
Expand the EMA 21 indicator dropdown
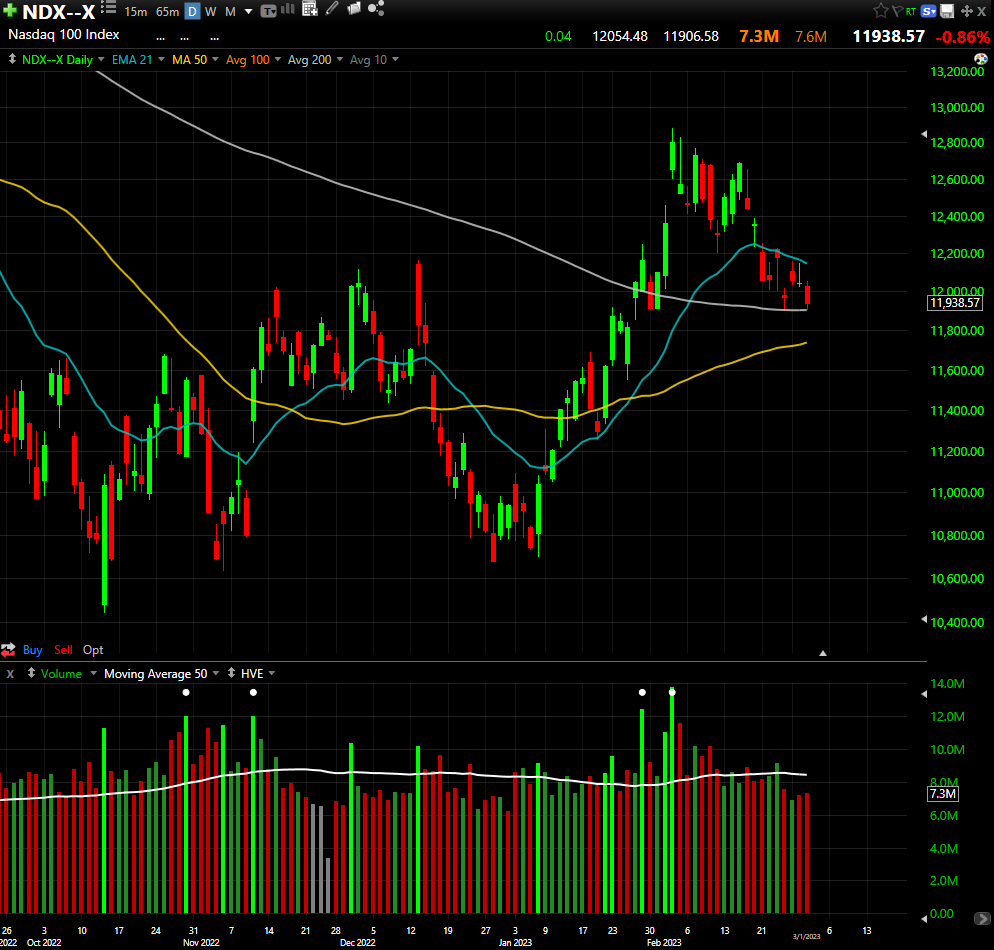click(x=161, y=60)
